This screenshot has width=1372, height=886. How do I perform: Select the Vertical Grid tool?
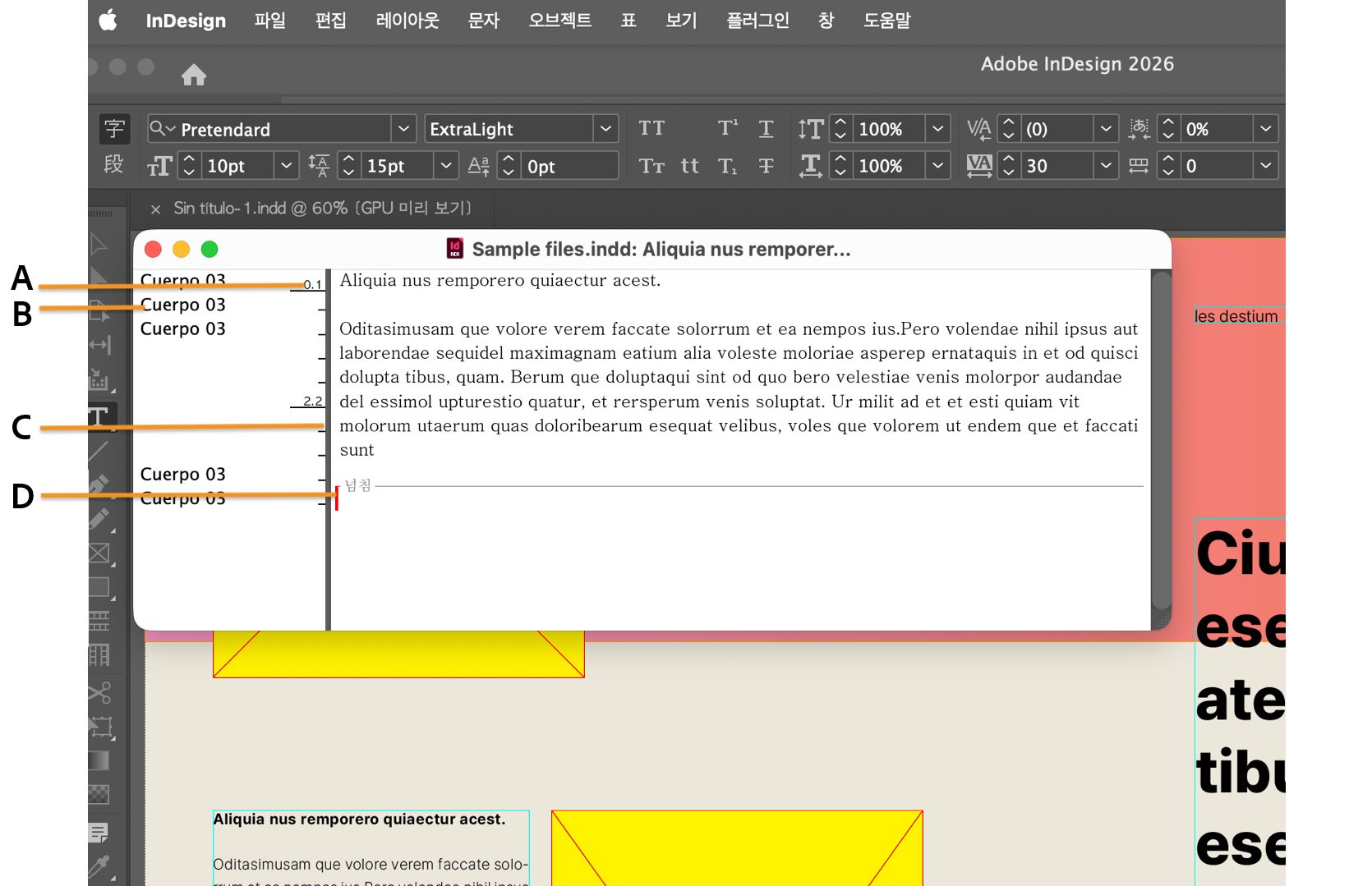(x=99, y=655)
